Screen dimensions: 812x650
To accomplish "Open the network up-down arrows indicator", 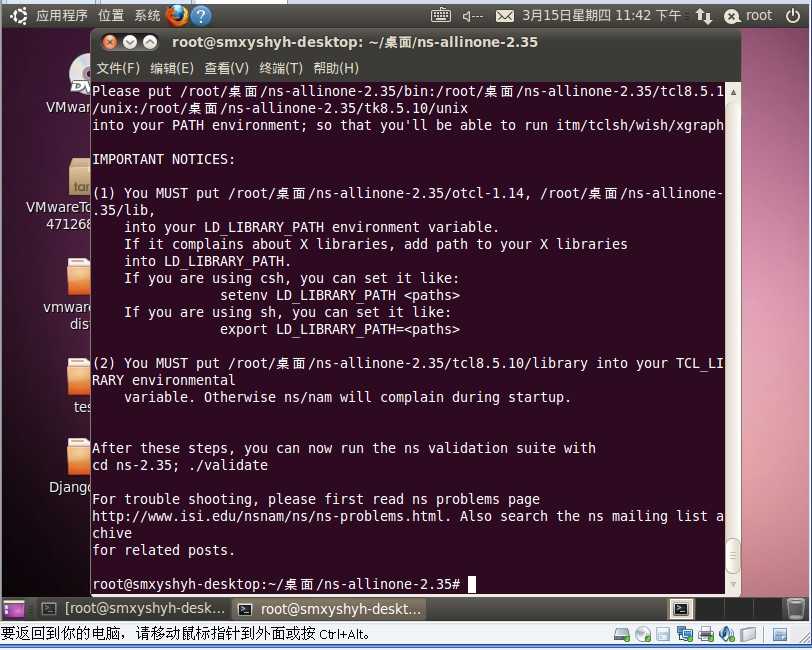I will pos(703,16).
